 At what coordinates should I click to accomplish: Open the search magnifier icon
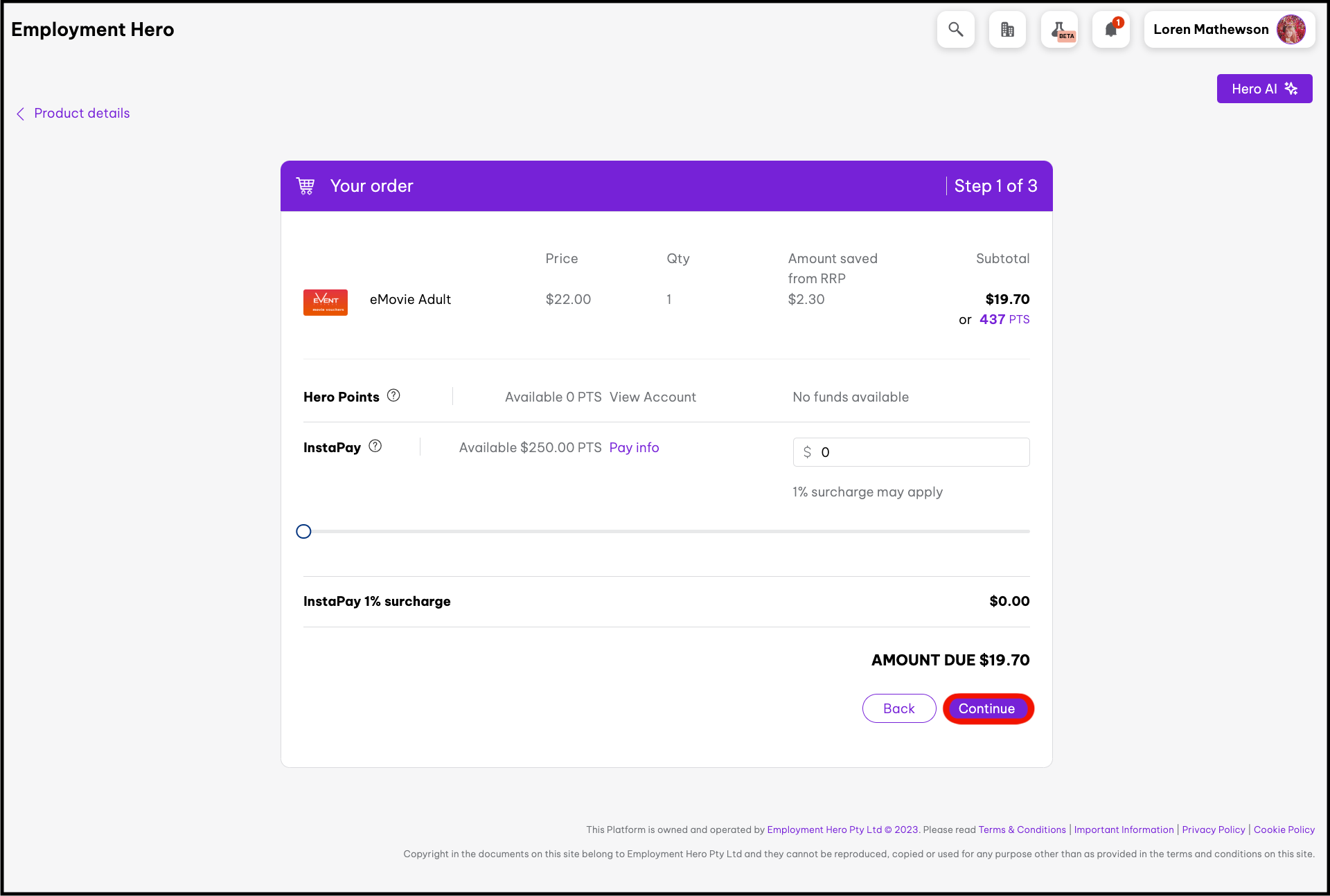click(x=956, y=30)
